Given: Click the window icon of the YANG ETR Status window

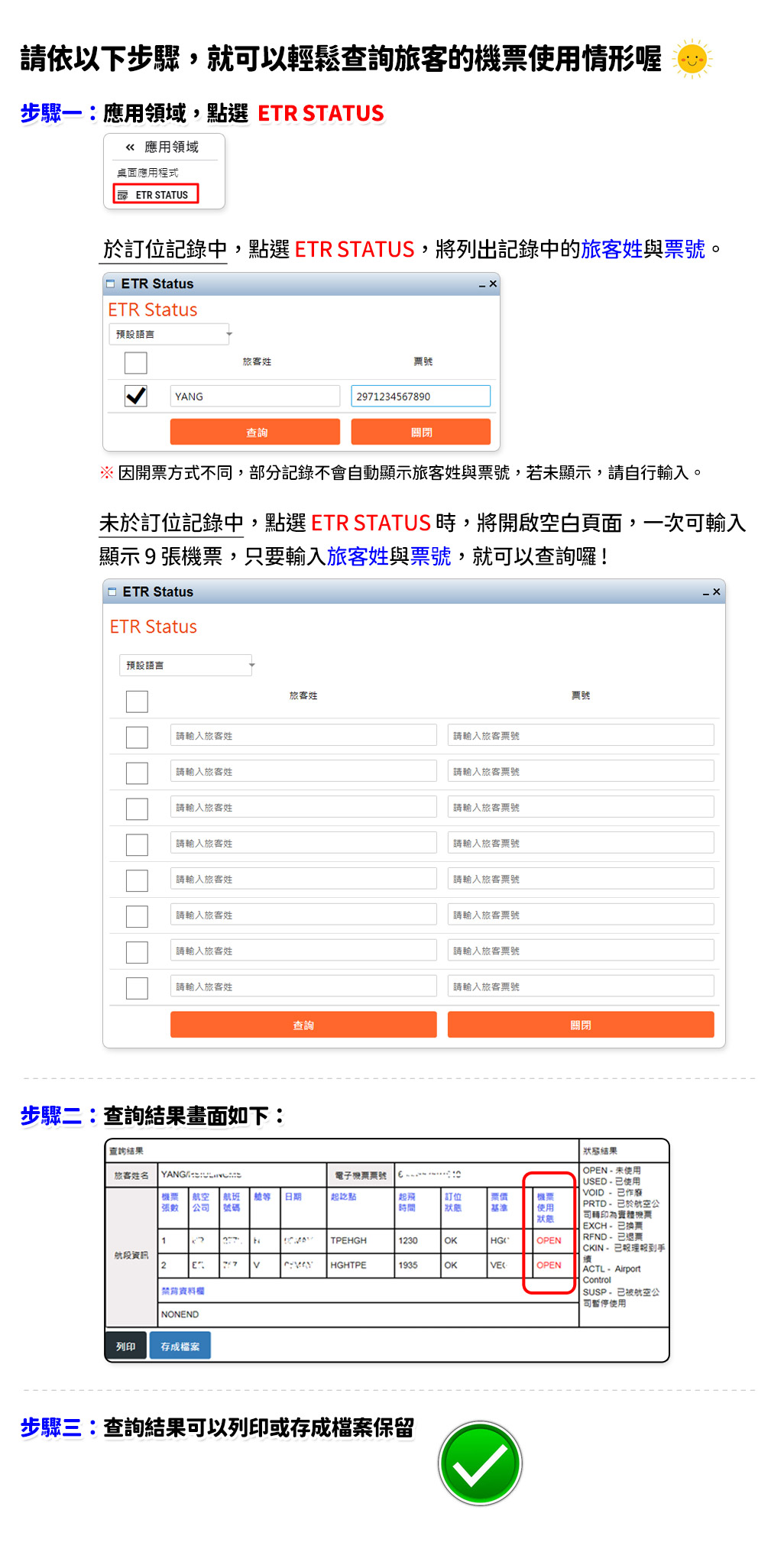Looking at the screenshot, I should [110, 284].
